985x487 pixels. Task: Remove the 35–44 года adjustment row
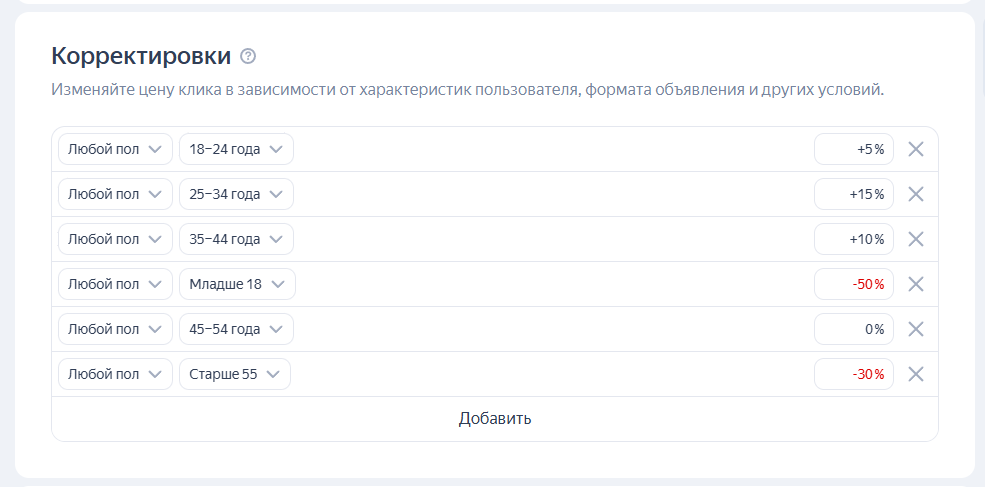[x=915, y=239]
